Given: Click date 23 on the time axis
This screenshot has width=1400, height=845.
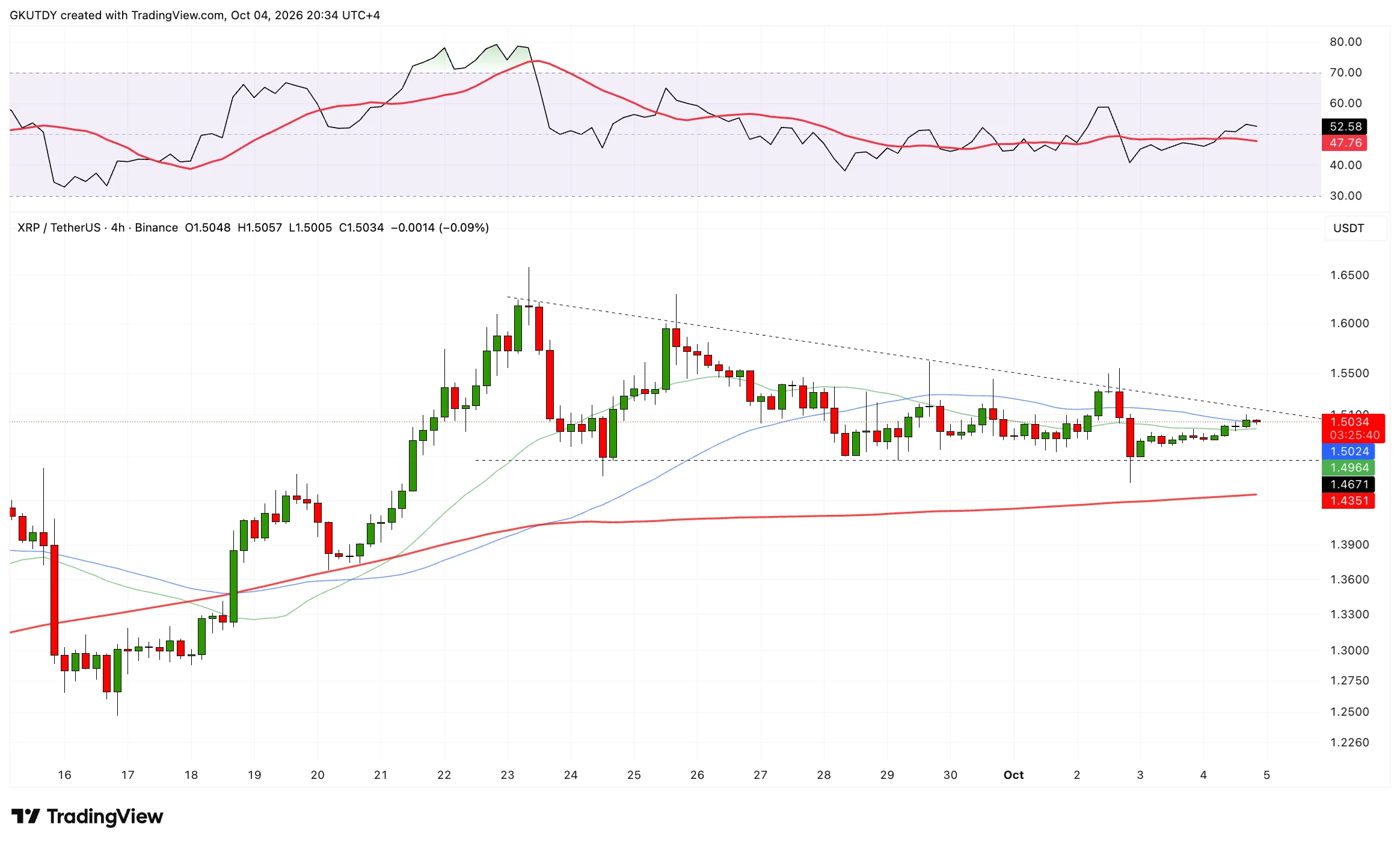Looking at the screenshot, I should (507, 775).
